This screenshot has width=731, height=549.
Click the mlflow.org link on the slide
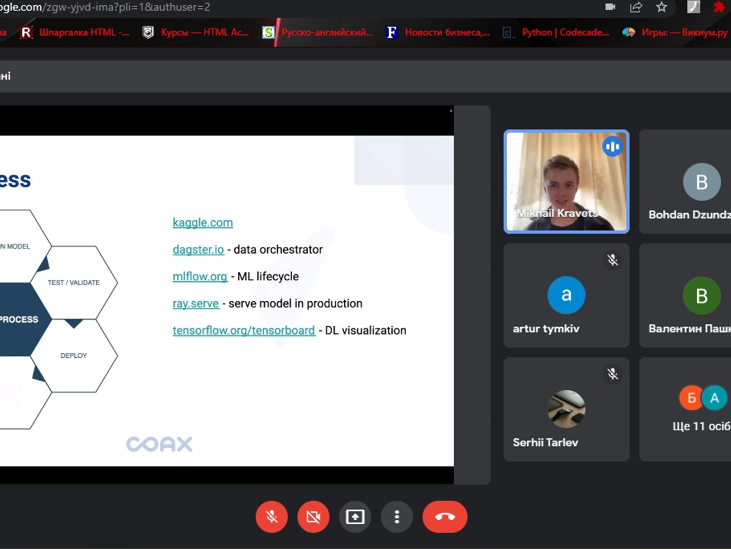coord(200,276)
